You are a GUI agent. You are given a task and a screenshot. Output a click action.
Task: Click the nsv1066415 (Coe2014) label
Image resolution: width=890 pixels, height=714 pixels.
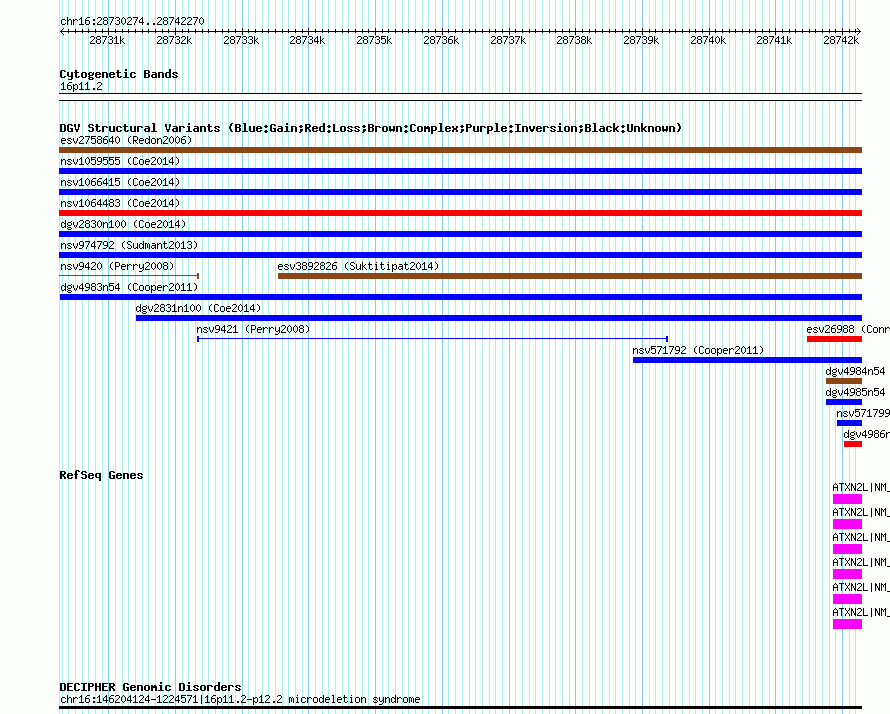click(x=120, y=182)
